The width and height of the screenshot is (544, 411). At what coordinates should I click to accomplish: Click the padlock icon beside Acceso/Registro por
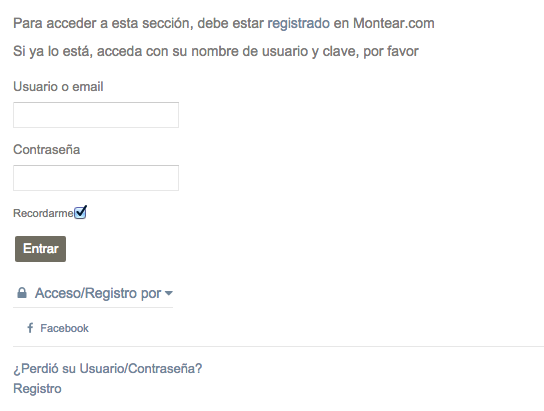[22, 293]
